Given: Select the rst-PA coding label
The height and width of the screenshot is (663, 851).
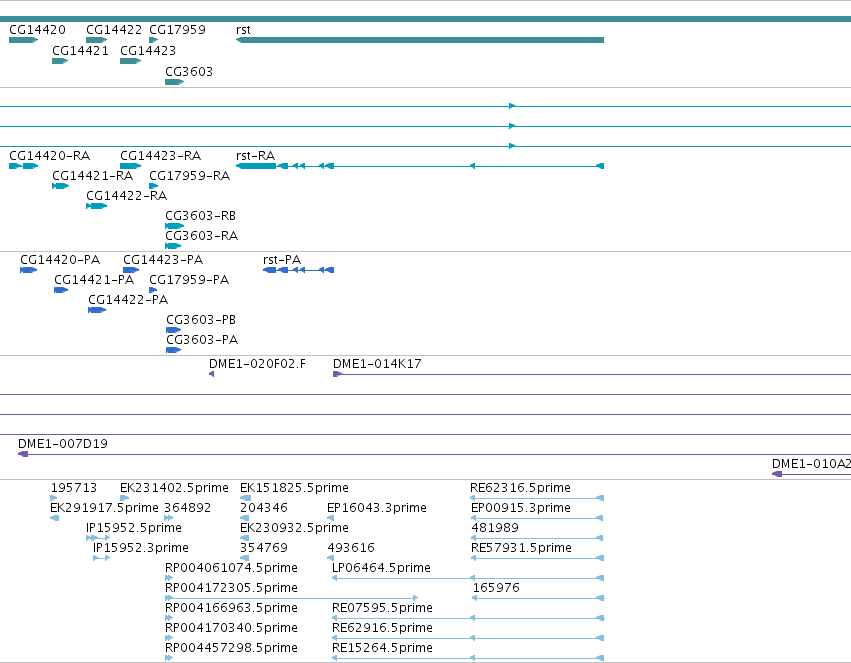Looking at the screenshot, I should [282, 260].
